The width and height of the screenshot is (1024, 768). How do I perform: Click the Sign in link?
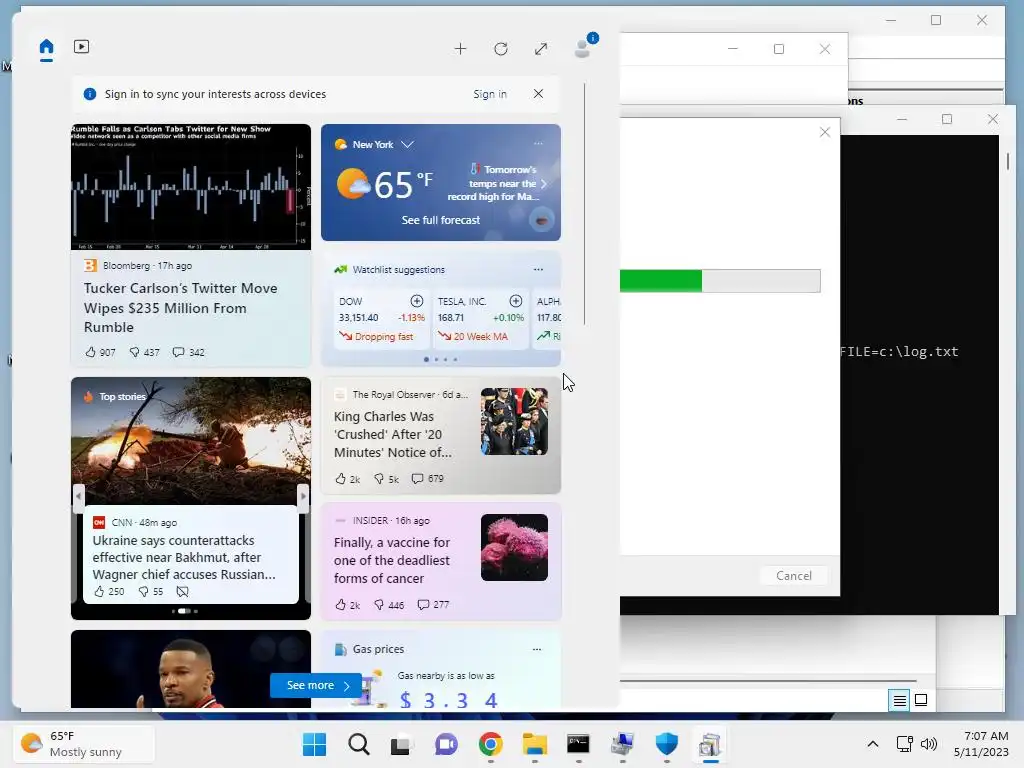click(490, 94)
